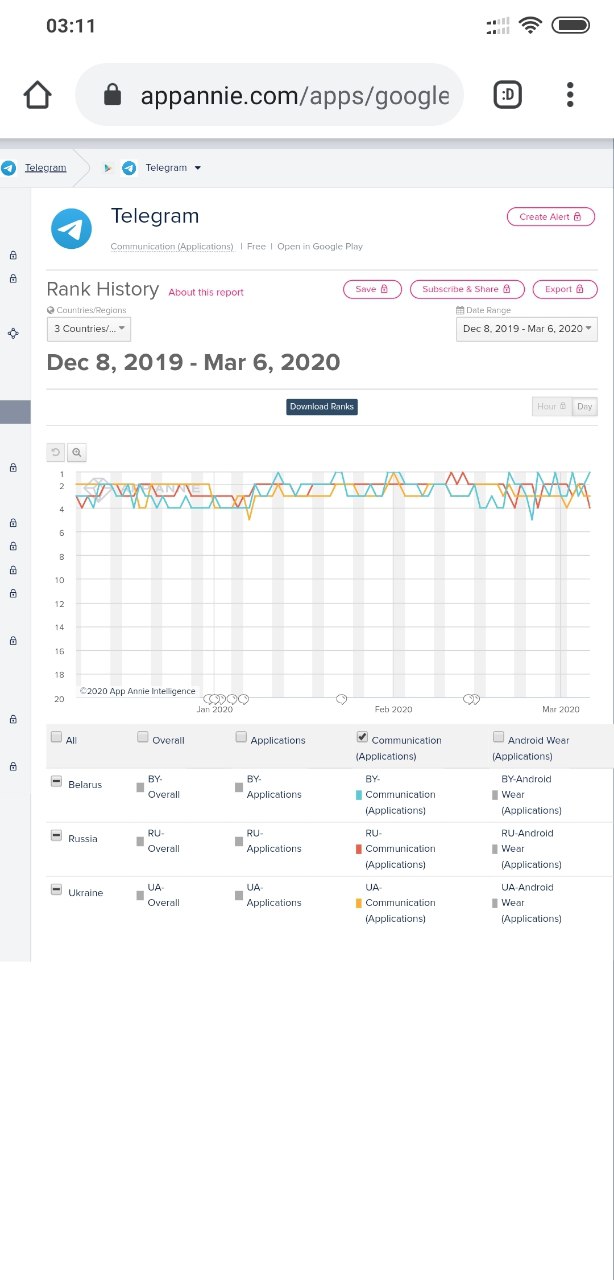Screen dimensions: 614x1280
Task: Click Open in Google Play link
Action: coord(320,246)
